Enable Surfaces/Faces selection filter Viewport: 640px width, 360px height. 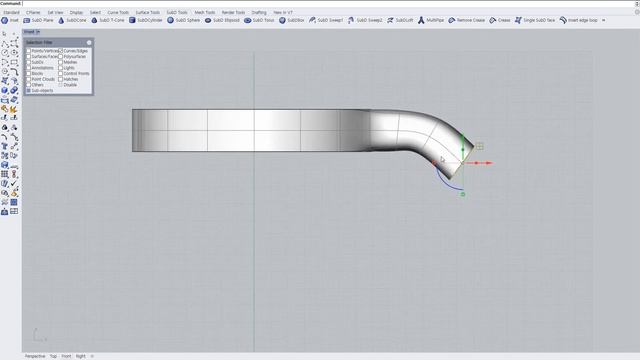(x=29, y=57)
